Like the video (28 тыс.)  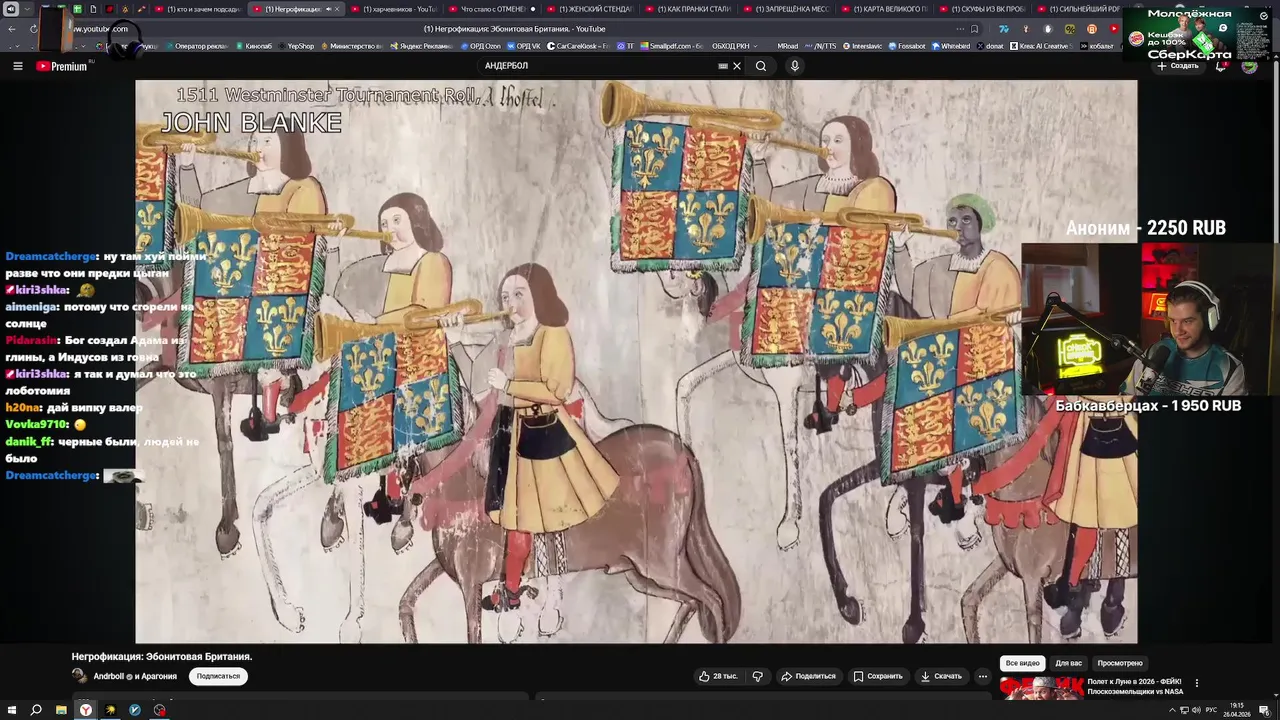coord(718,676)
